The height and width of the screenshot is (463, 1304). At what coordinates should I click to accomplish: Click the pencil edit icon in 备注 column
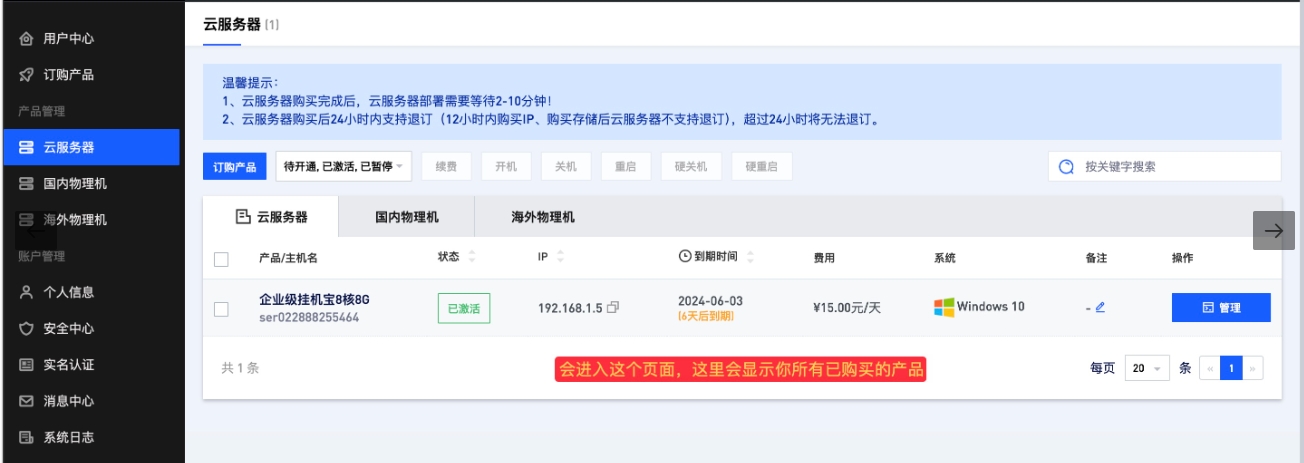pyautogui.click(x=1100, y=308)
